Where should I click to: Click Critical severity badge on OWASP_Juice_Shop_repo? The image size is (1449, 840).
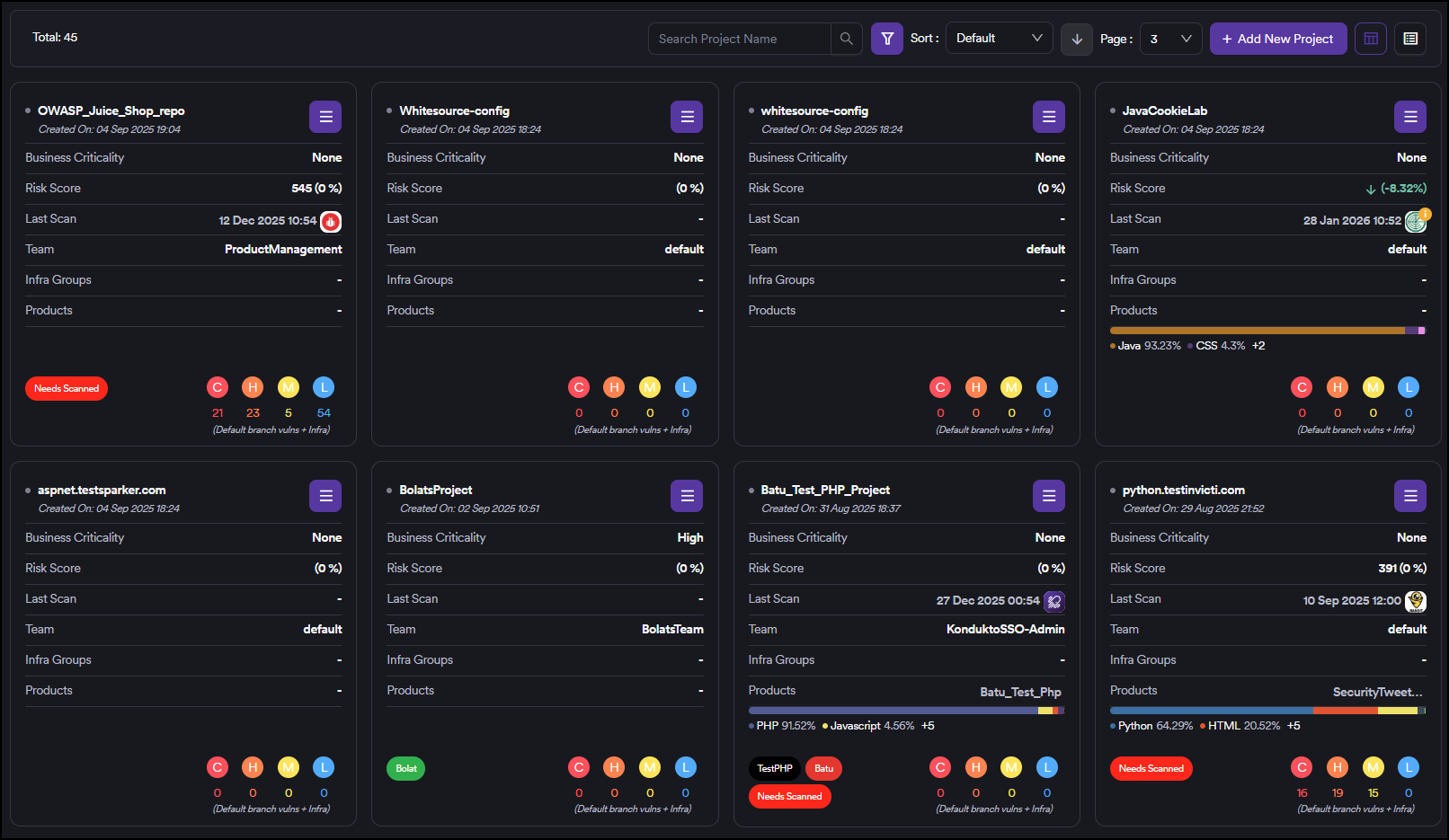click(218, 387)
